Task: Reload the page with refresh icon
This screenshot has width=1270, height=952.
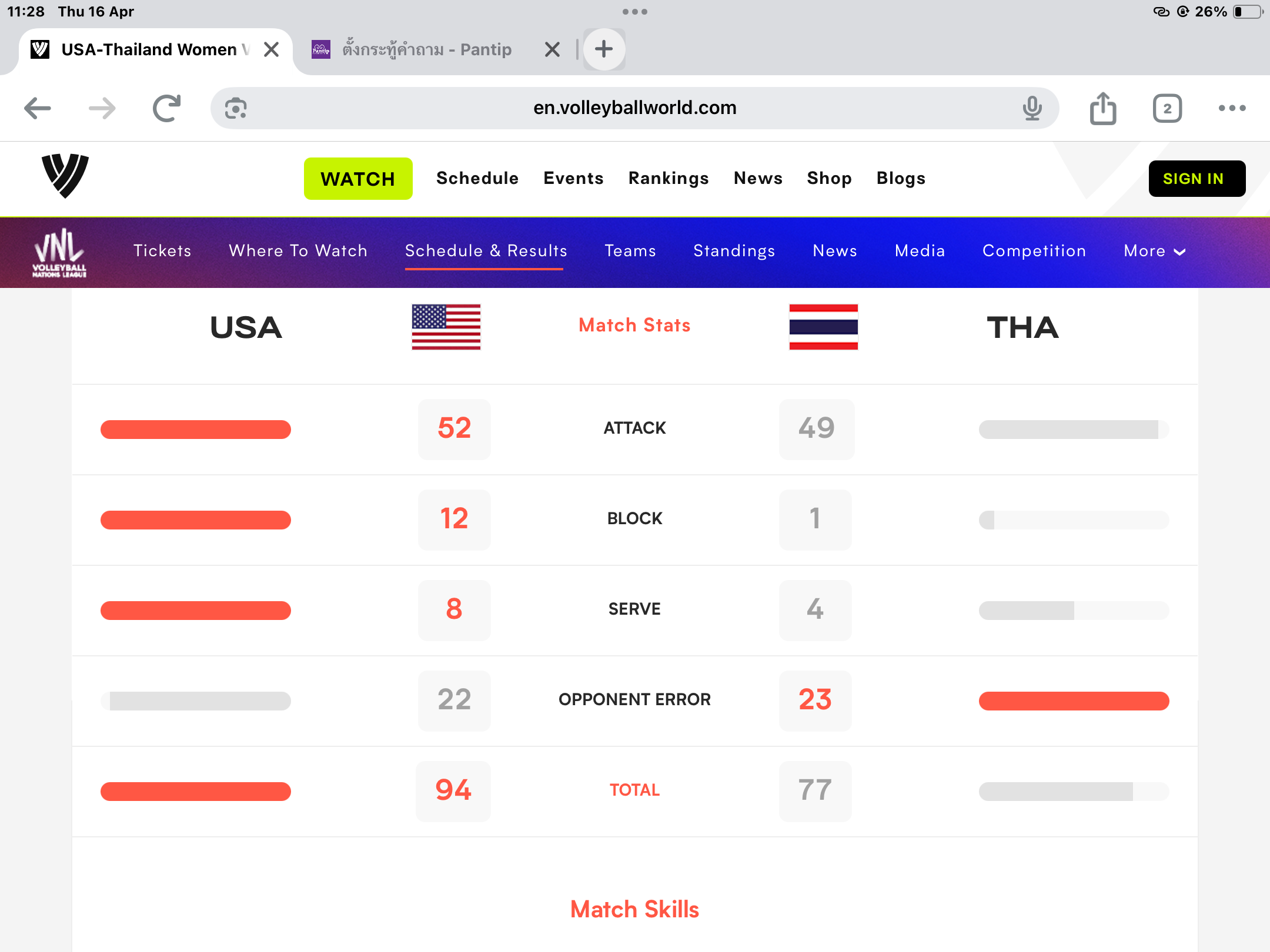Action: (166, 108)
